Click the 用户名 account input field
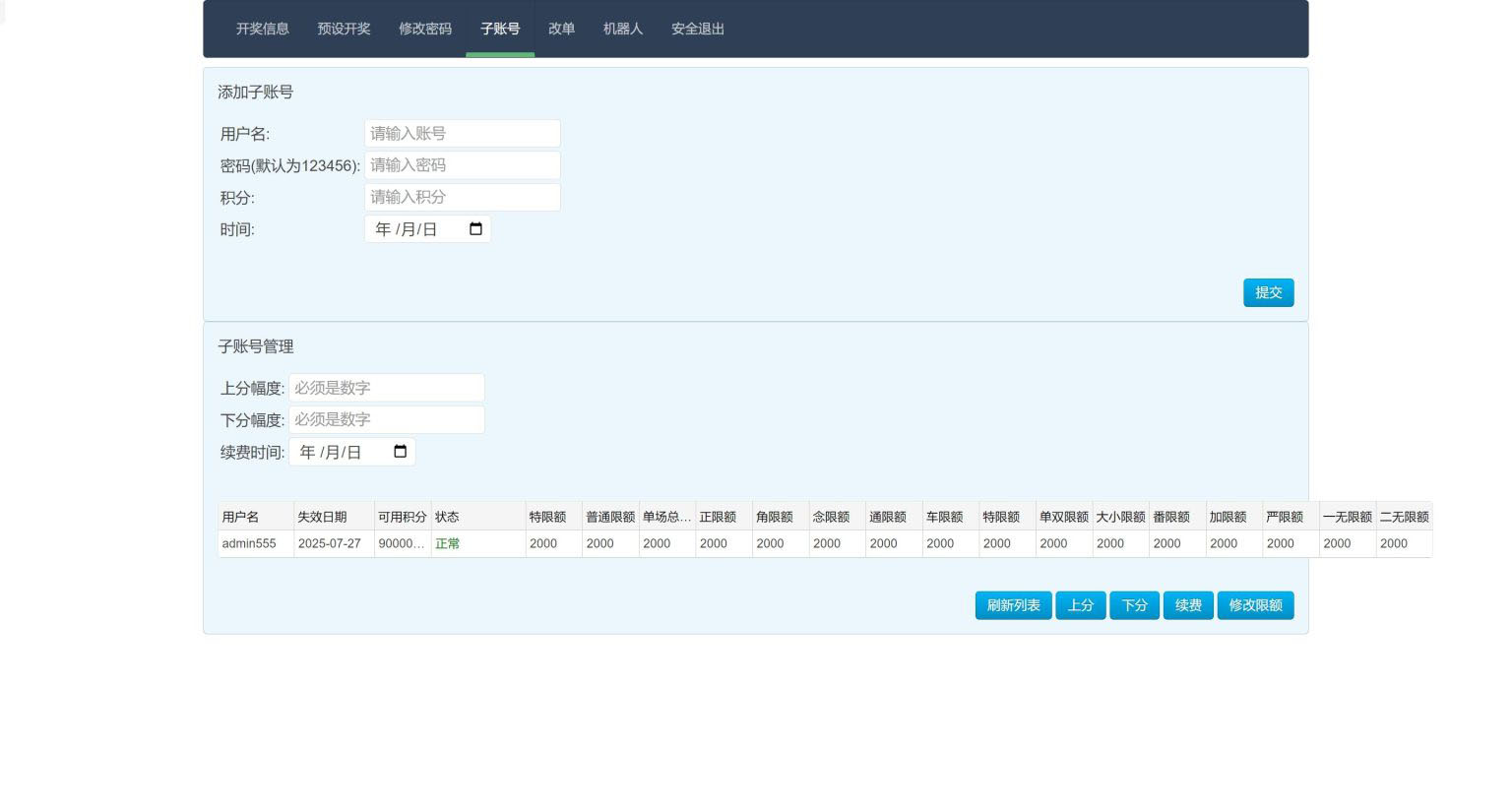 pos(462,134)
